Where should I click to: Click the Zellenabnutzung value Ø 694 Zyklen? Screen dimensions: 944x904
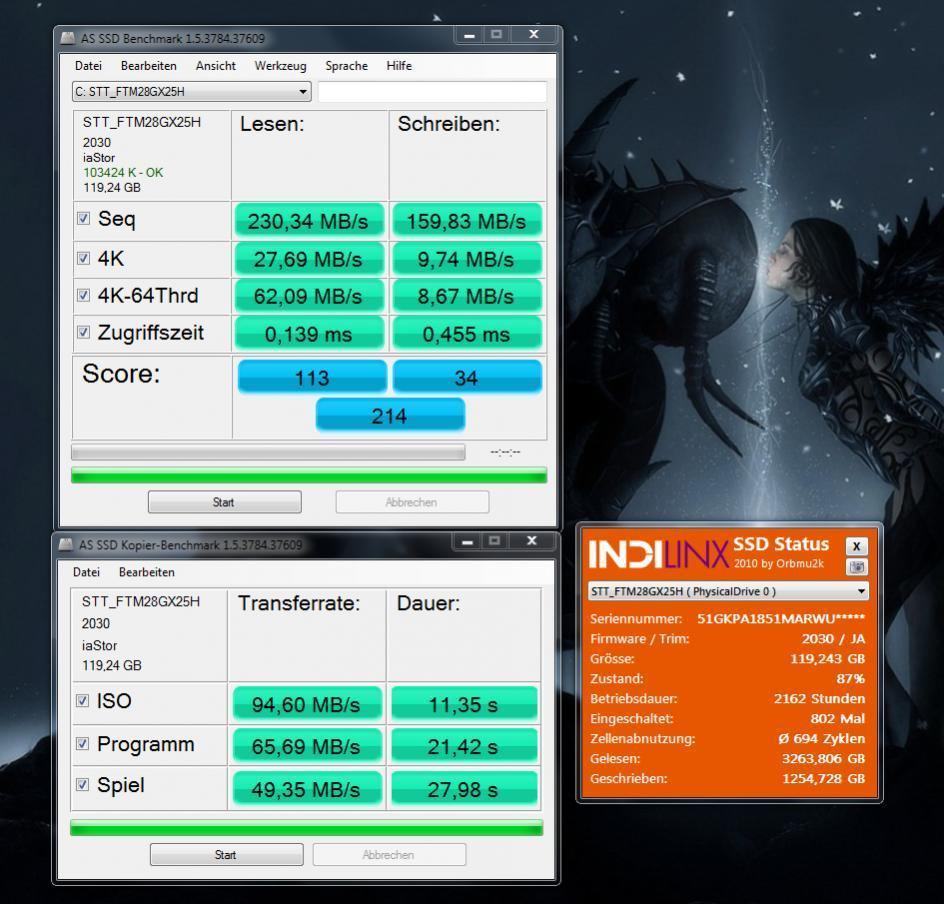coord(821,738)
